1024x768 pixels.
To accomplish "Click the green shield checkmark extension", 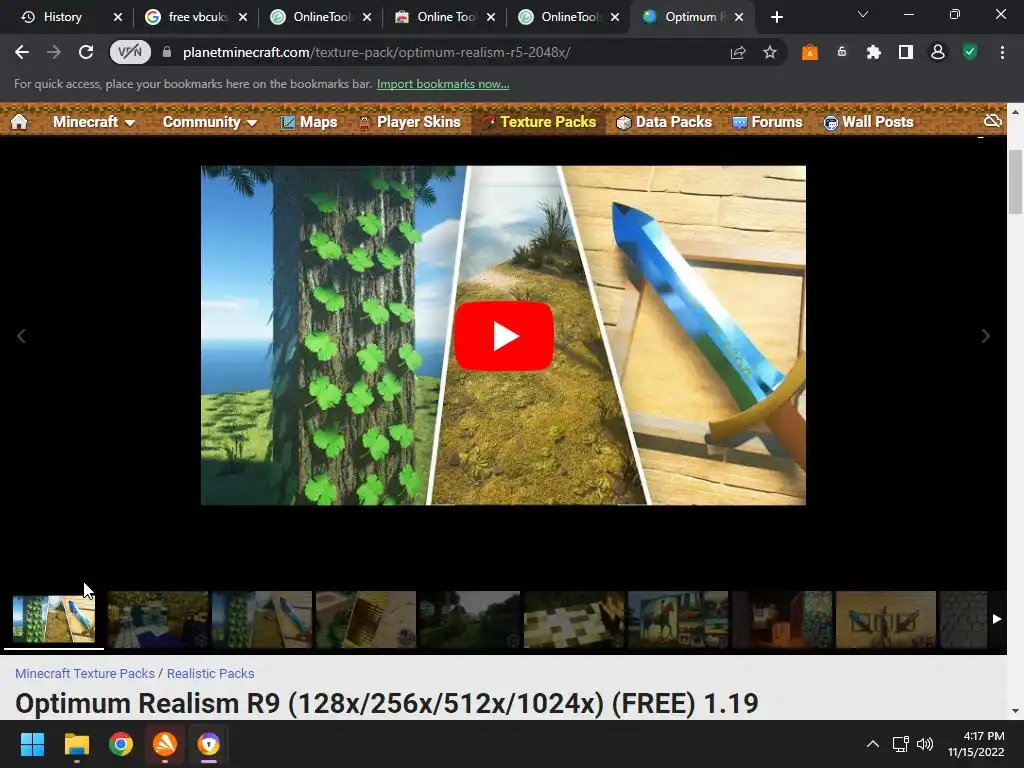I will [970, 52].
